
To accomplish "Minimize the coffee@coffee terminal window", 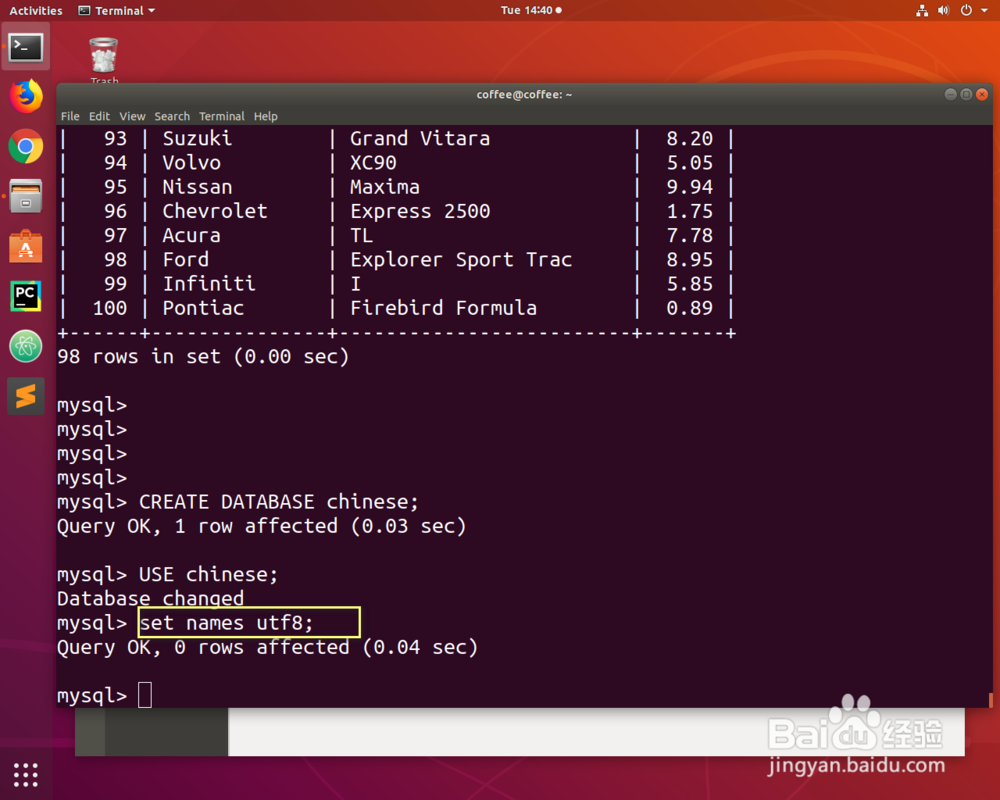I will point(950,94).
